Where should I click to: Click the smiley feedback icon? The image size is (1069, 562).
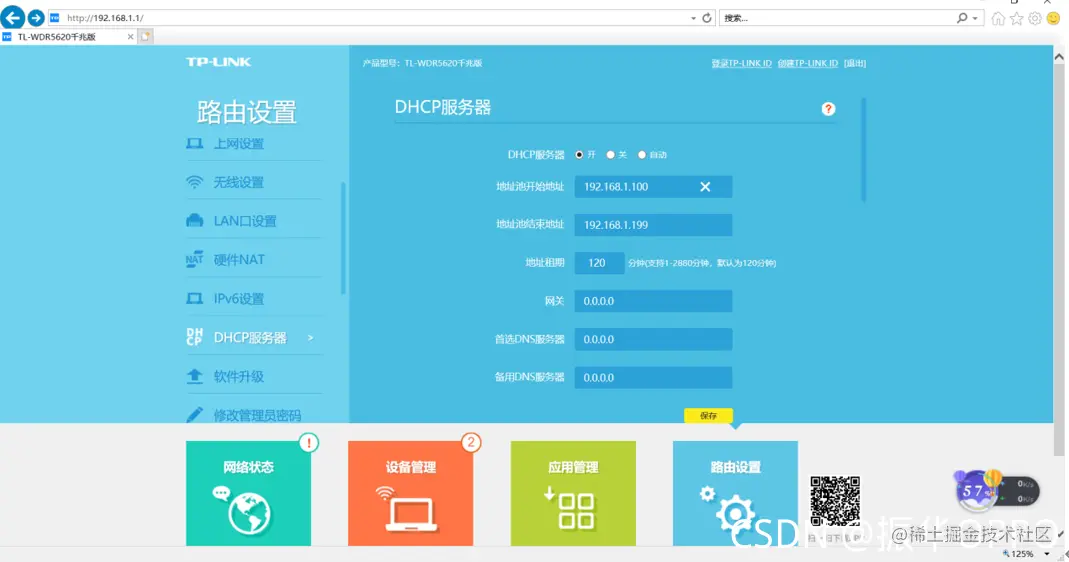pos(1053,18)
